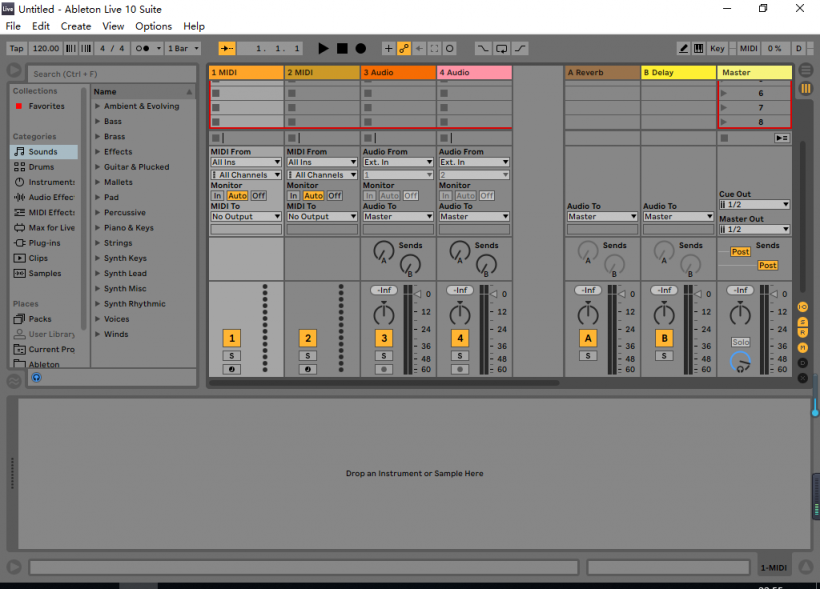Solo track 1 MIDI
This screenshot has width=820, height=589.
click(232, 356)
